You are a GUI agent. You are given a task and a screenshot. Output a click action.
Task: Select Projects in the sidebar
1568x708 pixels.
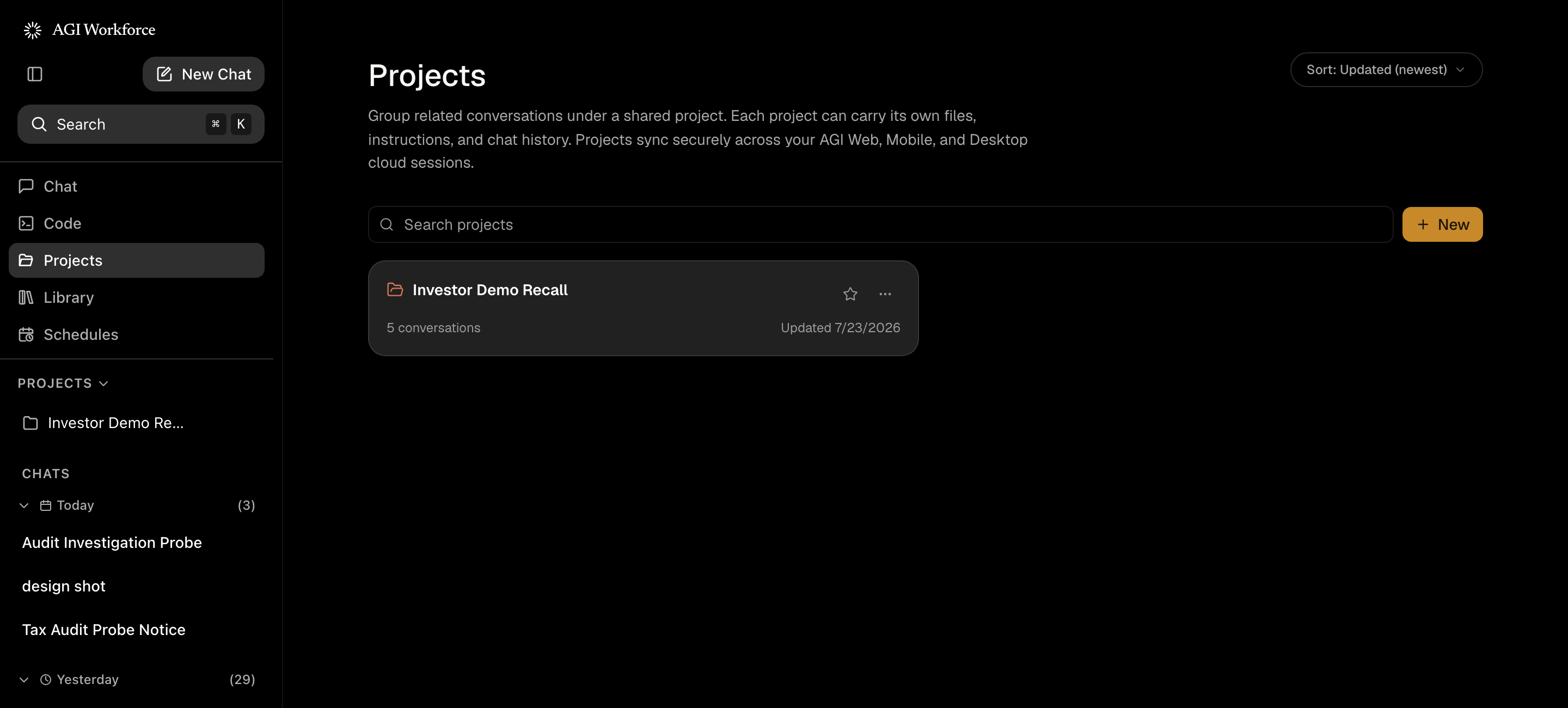click(136, 260)
